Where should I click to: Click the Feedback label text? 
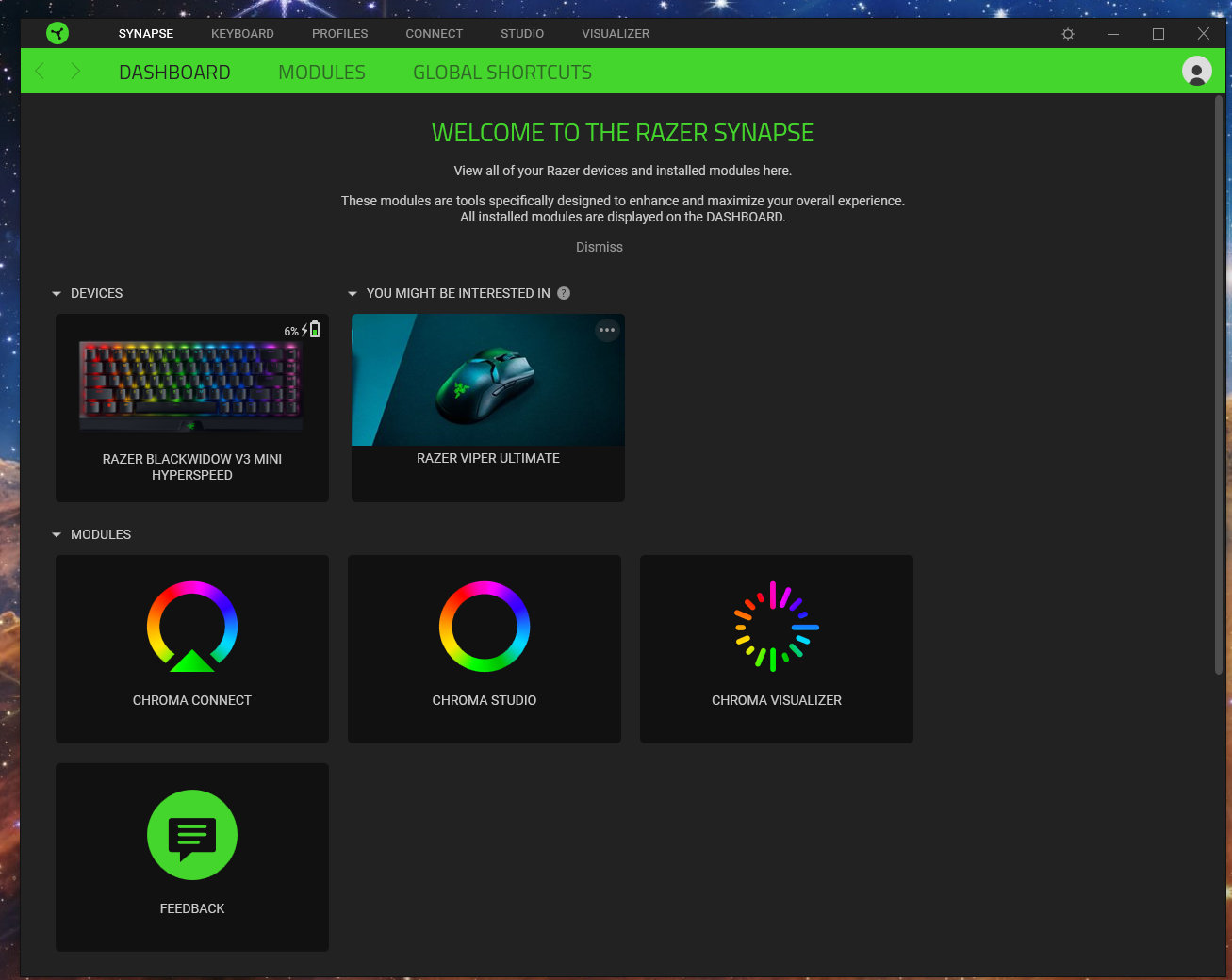click(192, 908)
